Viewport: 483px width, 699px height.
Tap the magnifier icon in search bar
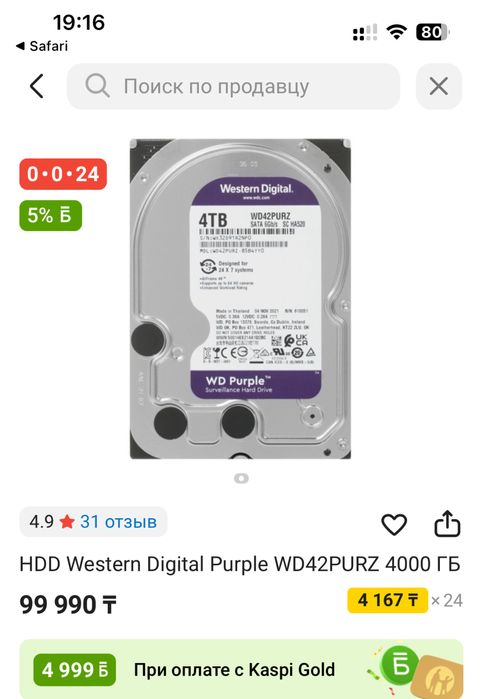click(97, 86)
